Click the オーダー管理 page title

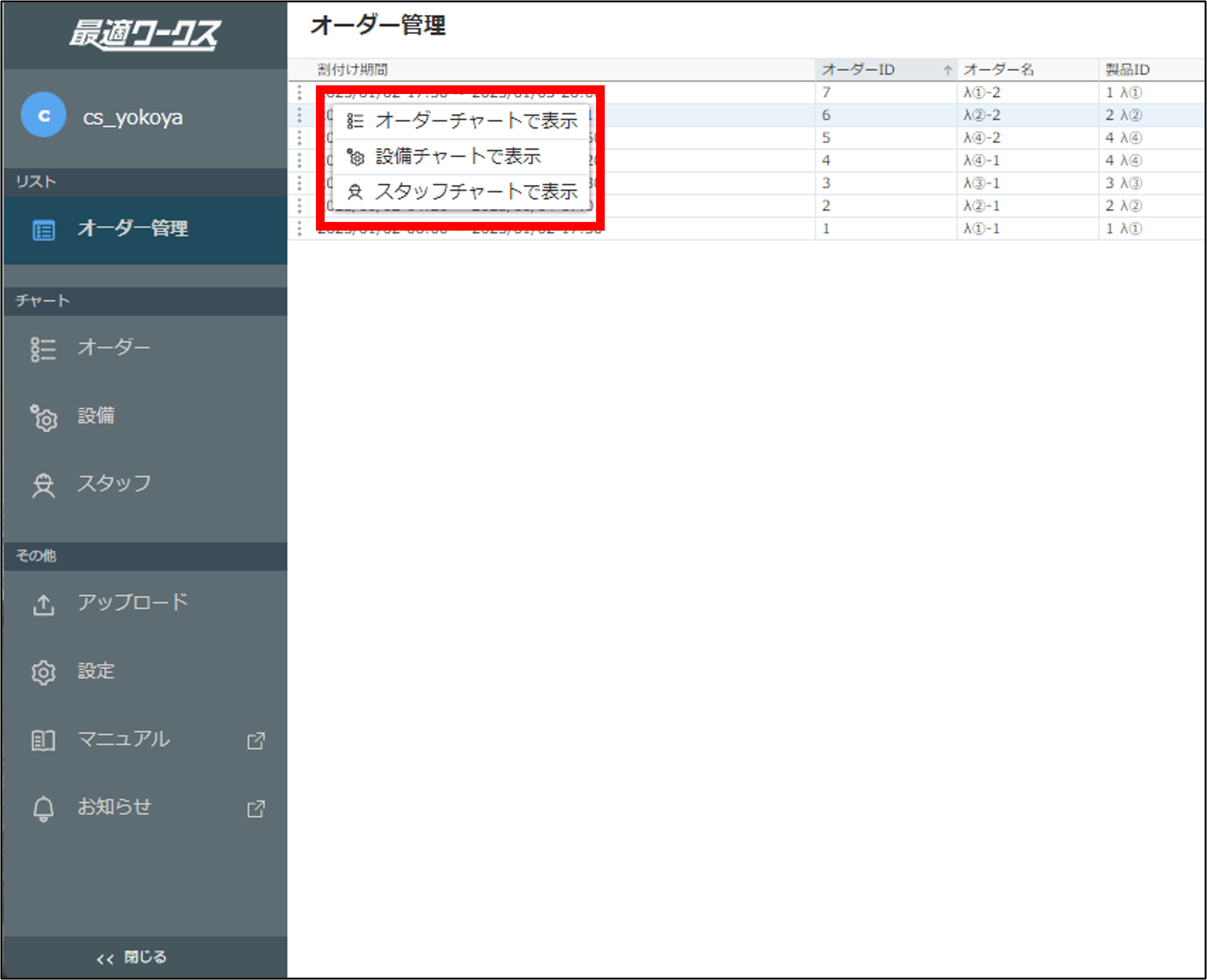coord(378,25)
